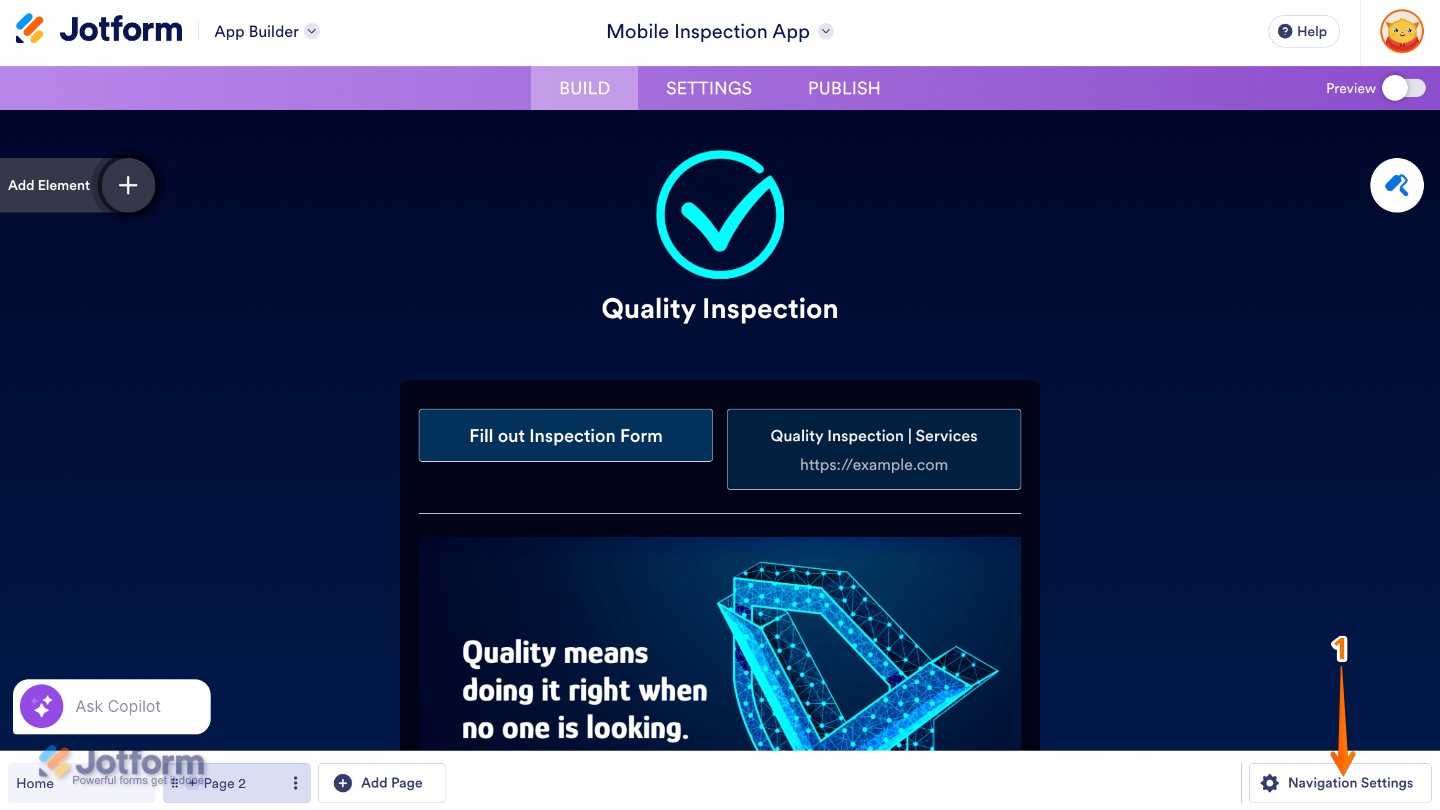Open the App Builder dropdown
Image resolution: width=1440 pixels, height=810 pixels.
[x=311, y=31]
